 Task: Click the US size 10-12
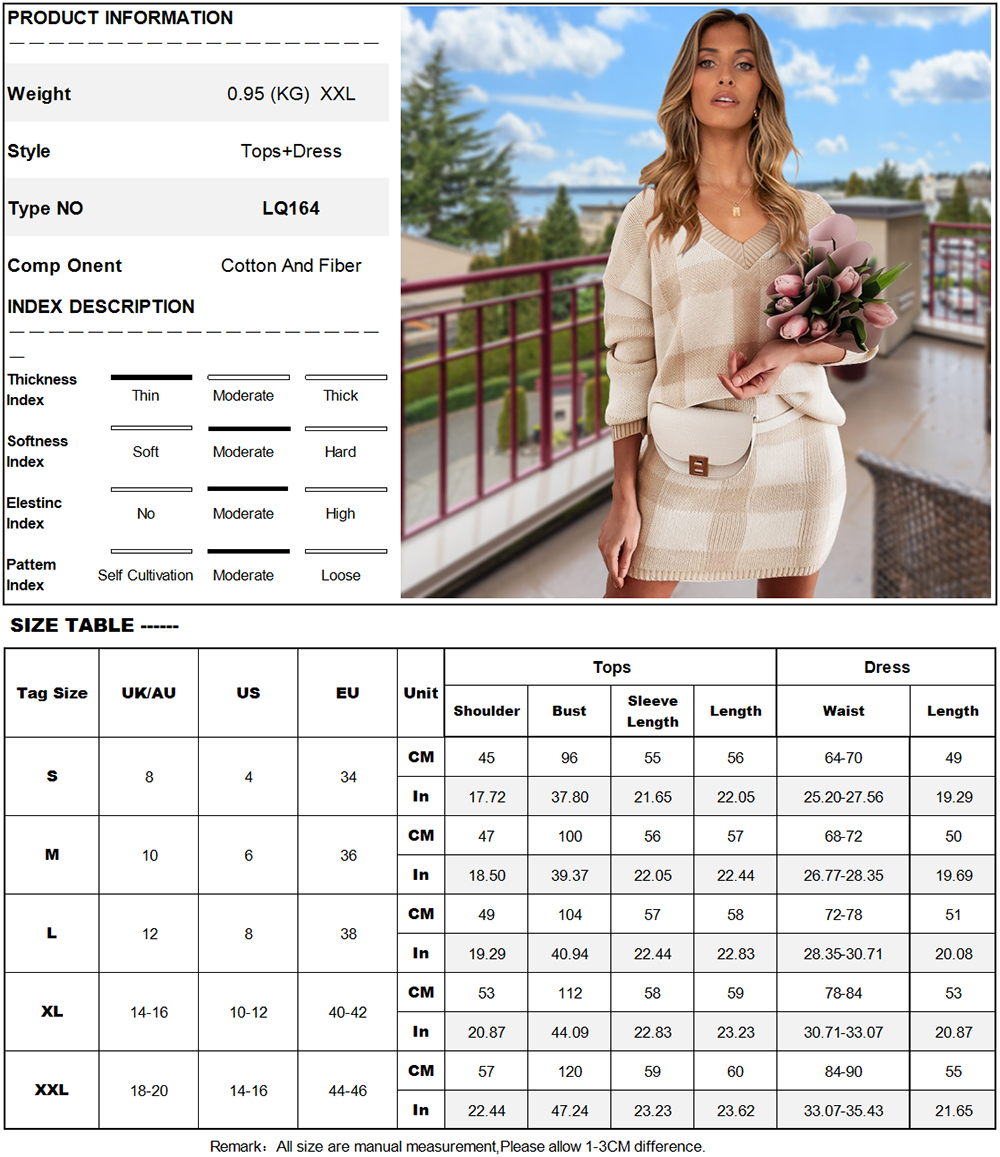(248, 1012)
